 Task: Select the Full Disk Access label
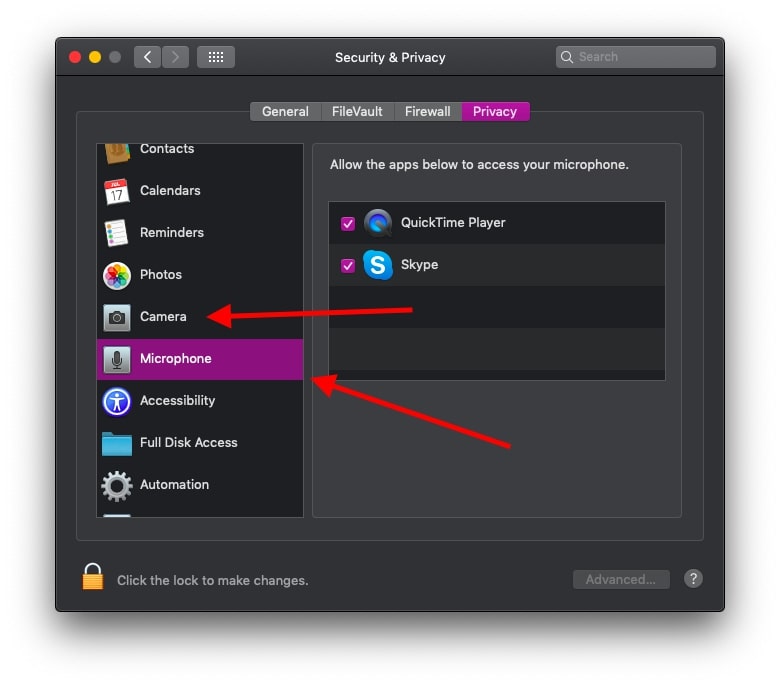coord(189,442)
